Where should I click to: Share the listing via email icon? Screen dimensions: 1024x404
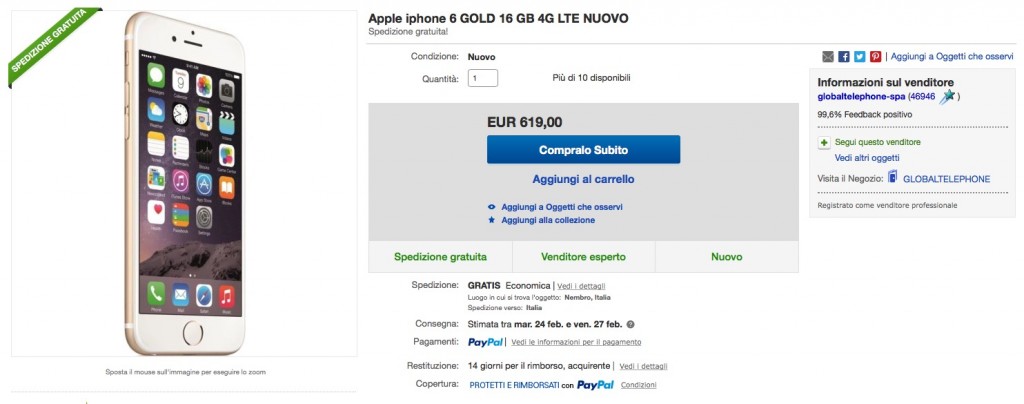[x=828, y=57]
